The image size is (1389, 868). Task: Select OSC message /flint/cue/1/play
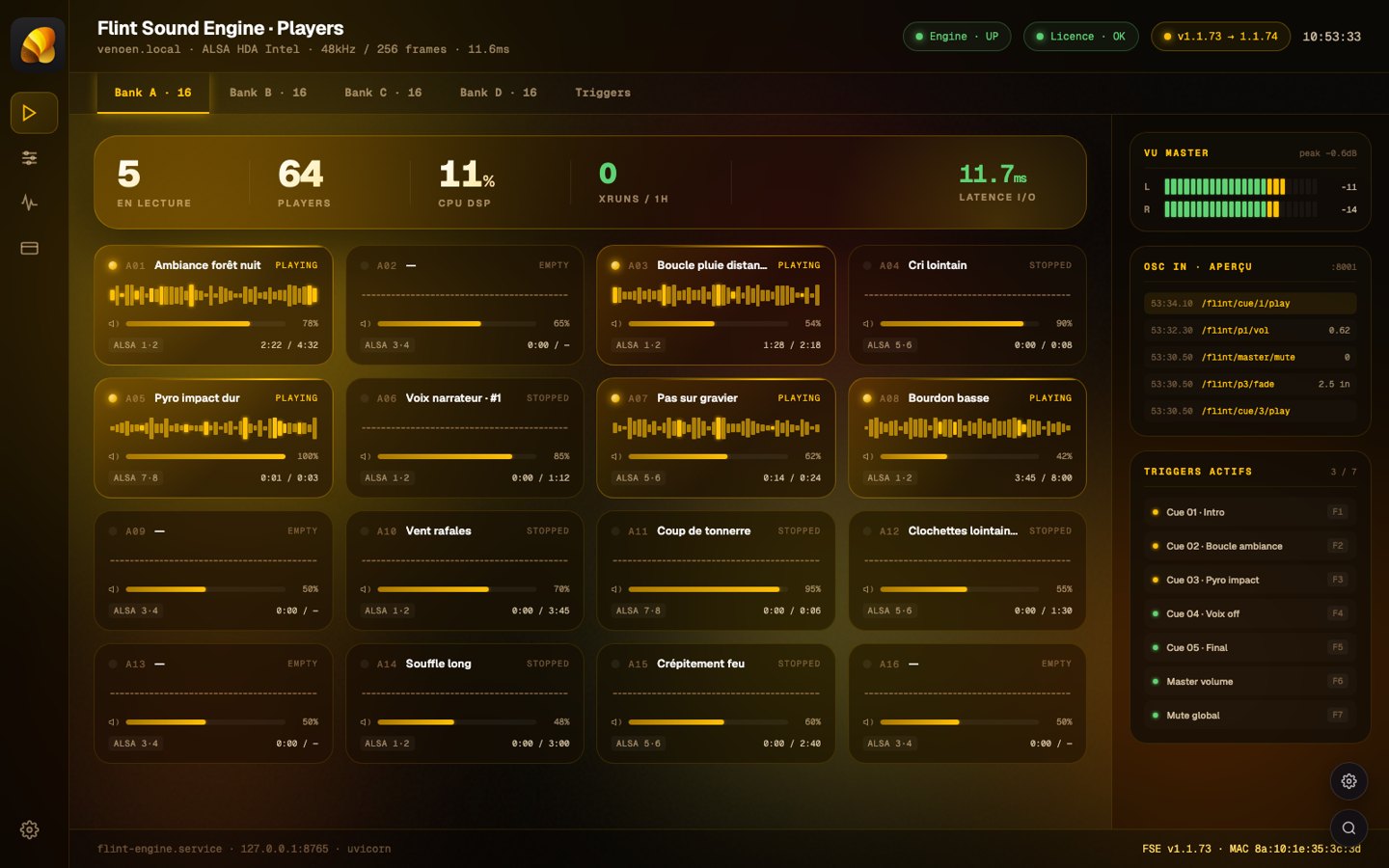click(1250, 303)
